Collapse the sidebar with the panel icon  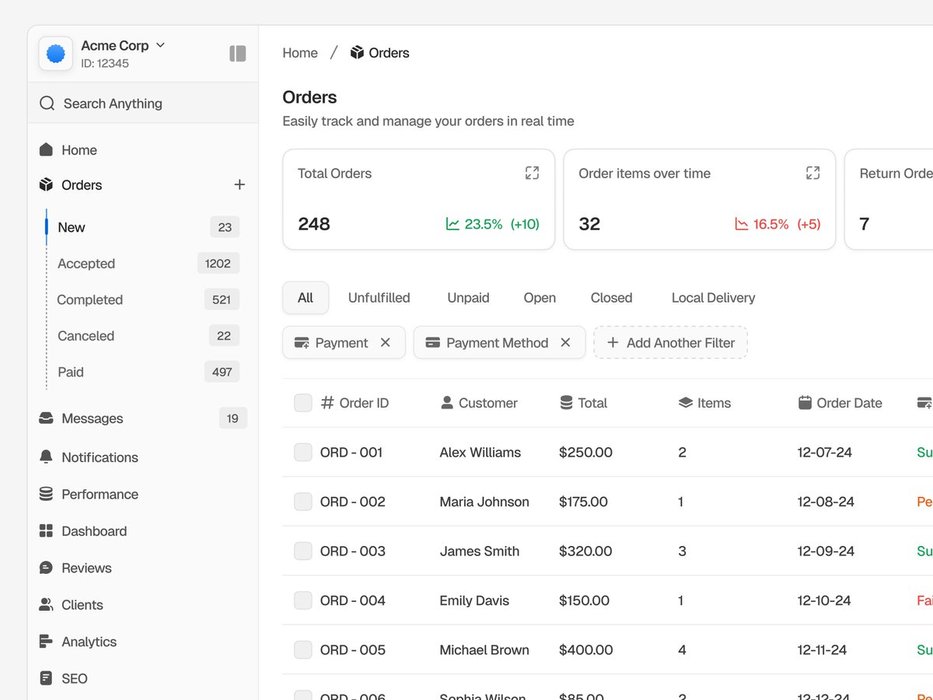pos(237,54)
